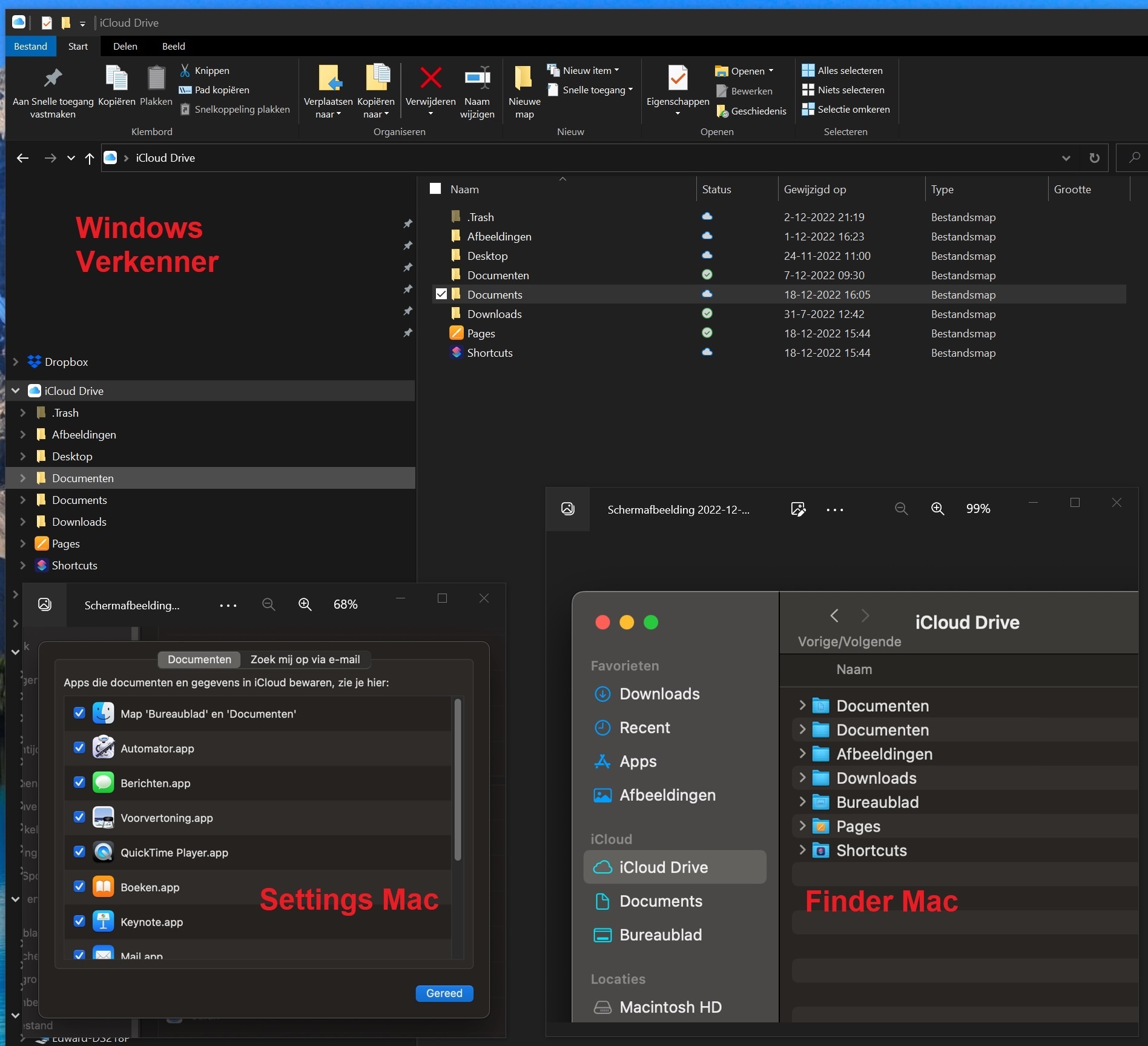Select the Nieuwe map icon

click(x=523, y=79)
